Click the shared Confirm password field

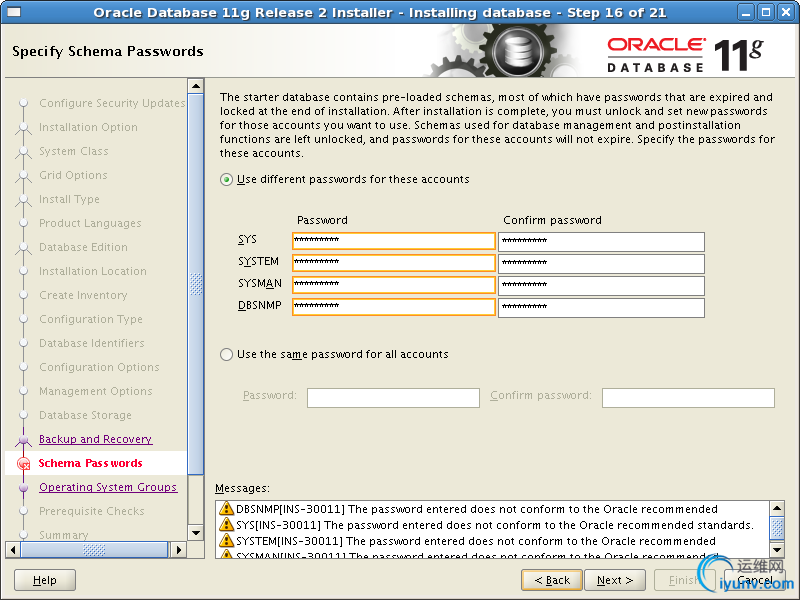[688, 397]
